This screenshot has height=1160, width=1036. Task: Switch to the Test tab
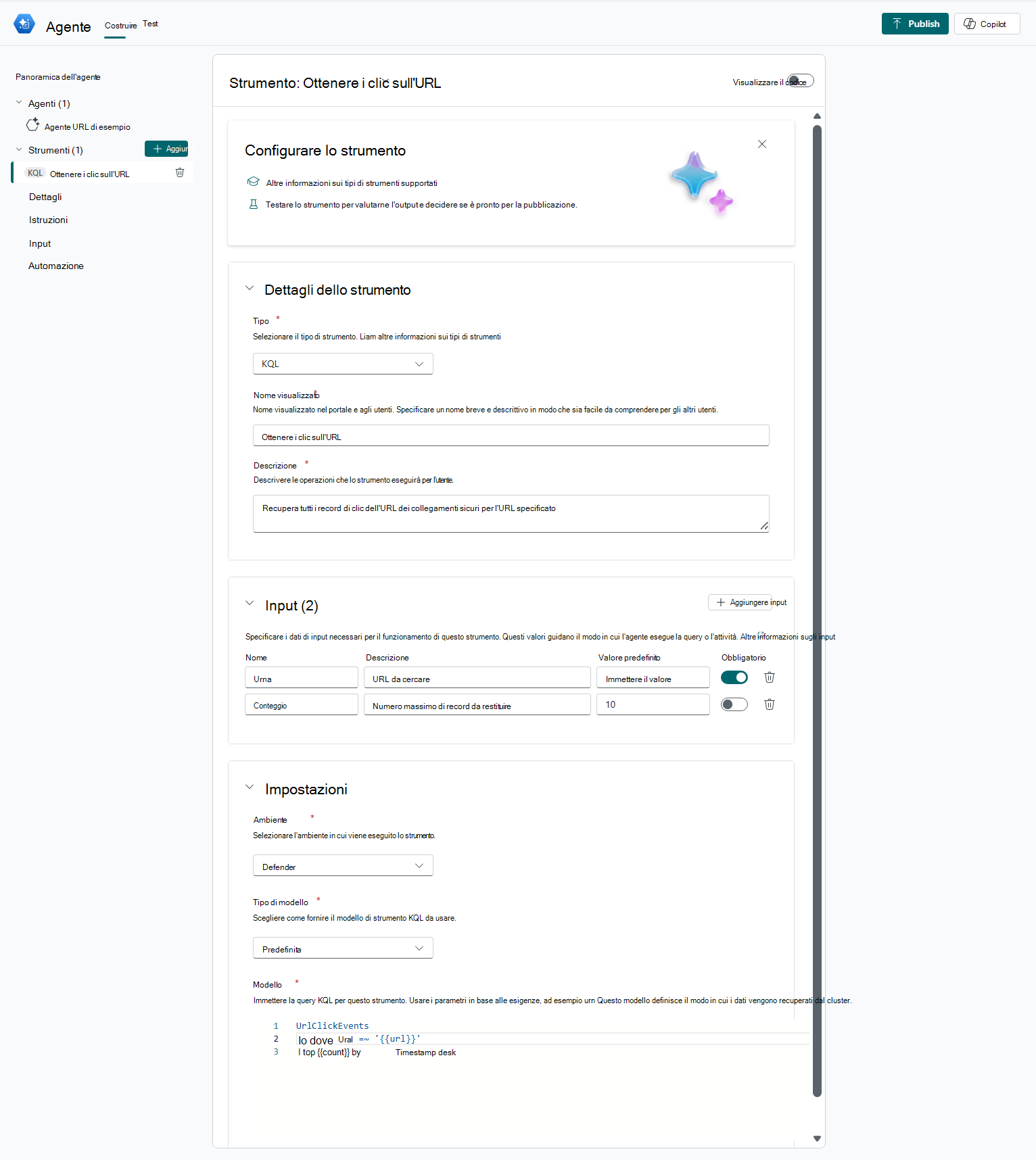point(150,24)
